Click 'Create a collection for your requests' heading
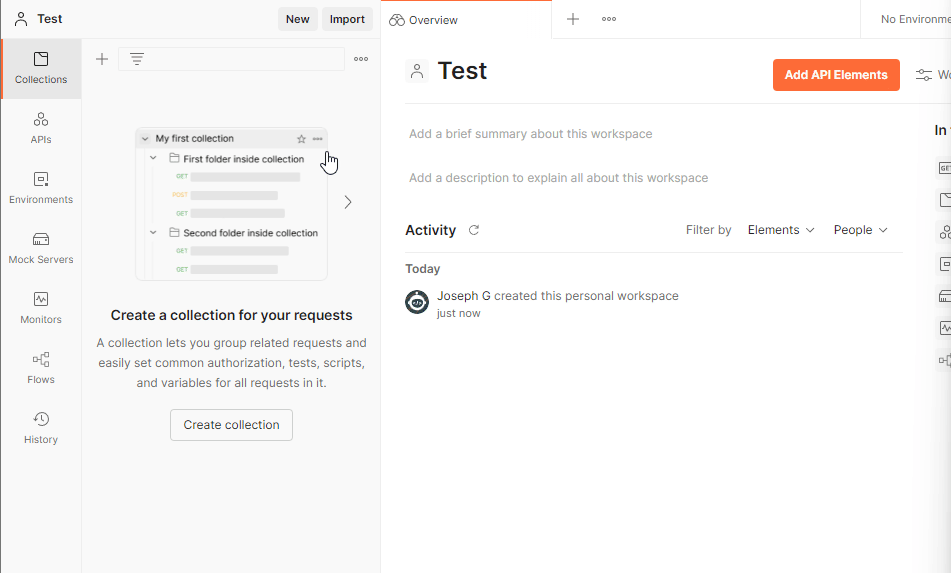 pos(231,315)
